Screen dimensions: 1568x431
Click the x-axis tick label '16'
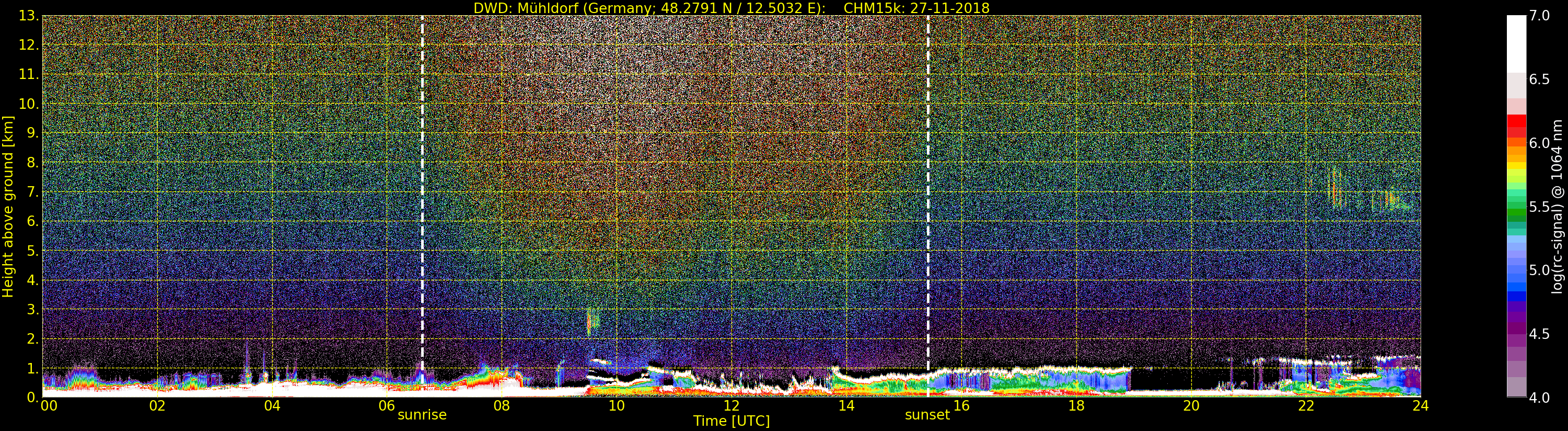[961, 406]
